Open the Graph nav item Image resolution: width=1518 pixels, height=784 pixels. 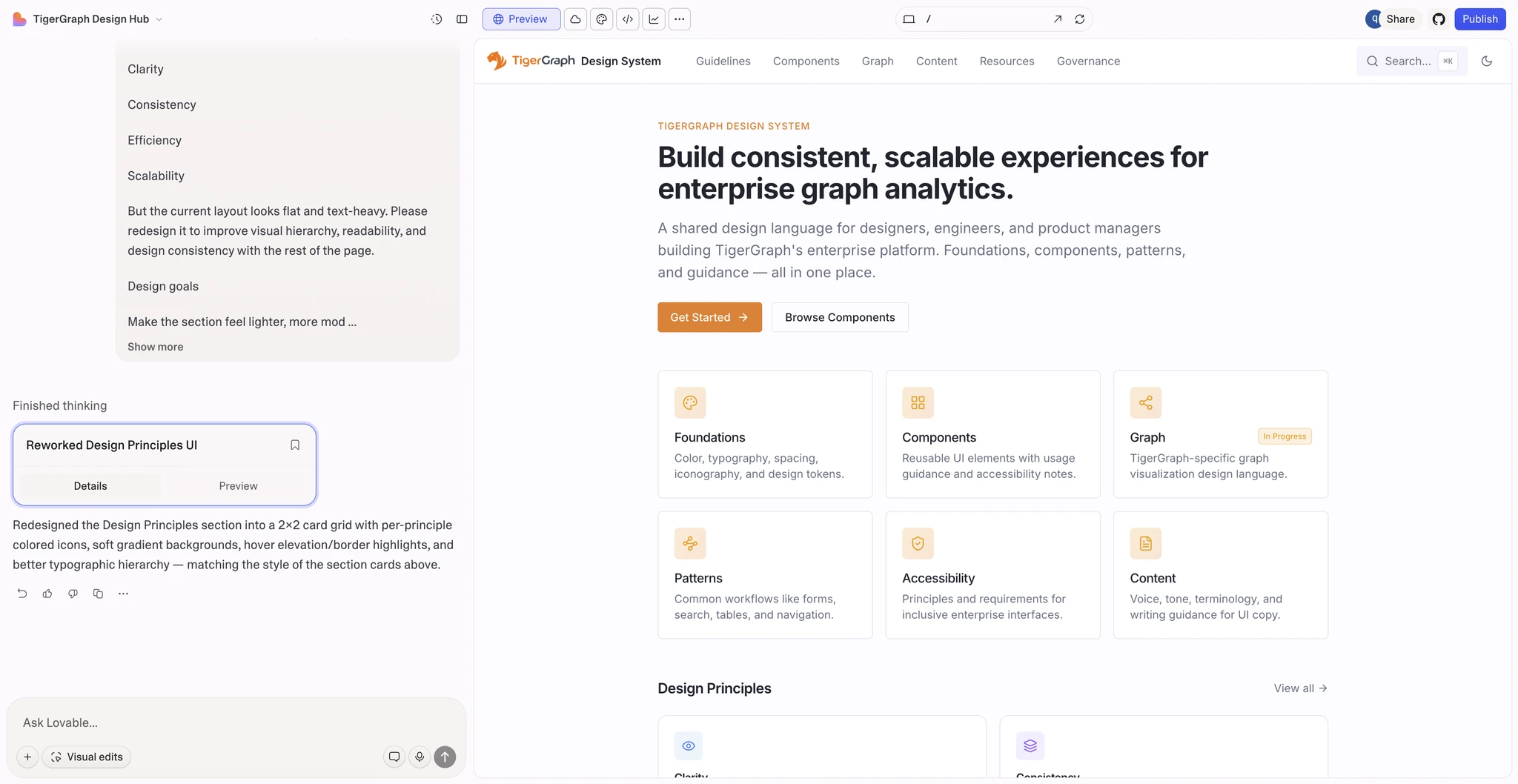point(878,61)
